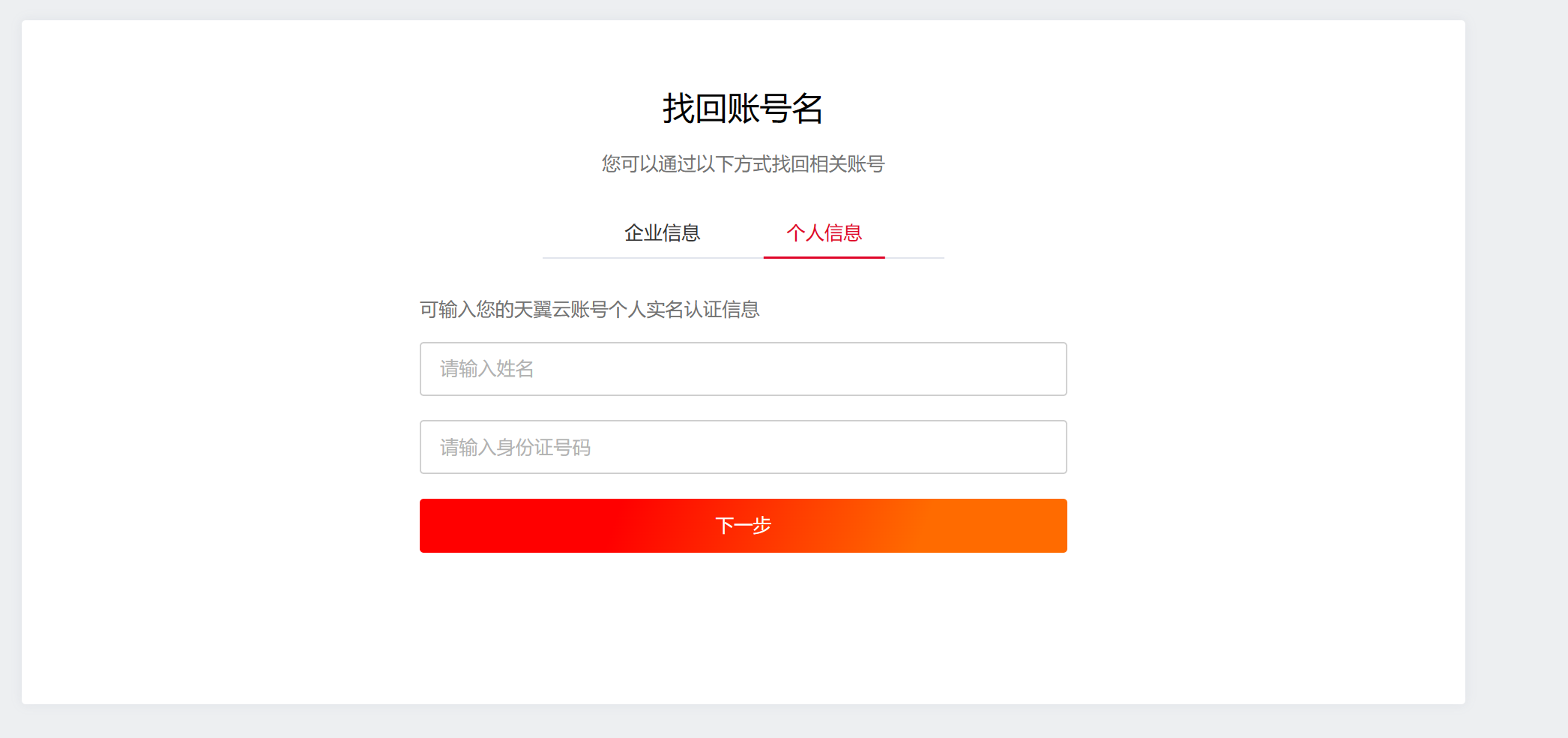Submit the form via 下一步

tap(743, 526)
